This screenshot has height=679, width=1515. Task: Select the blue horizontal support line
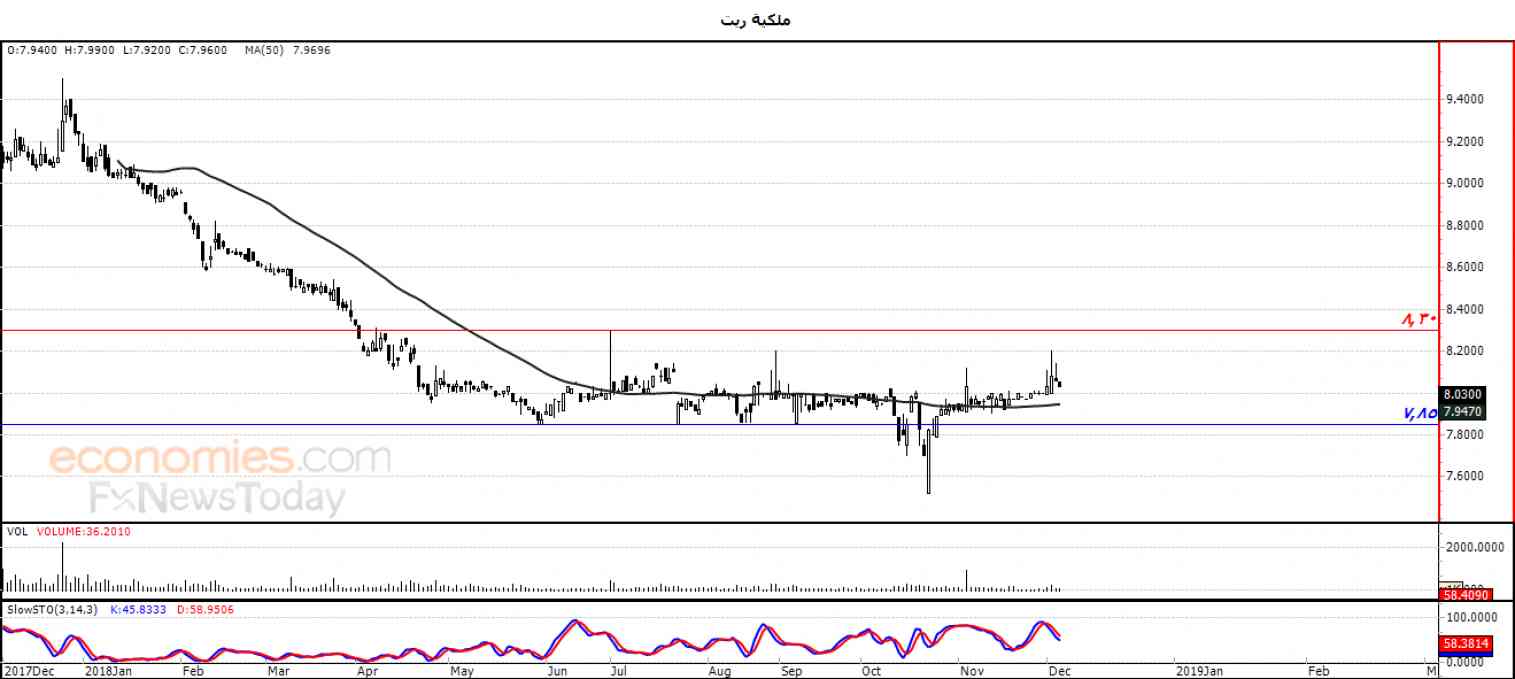[720, 424]
